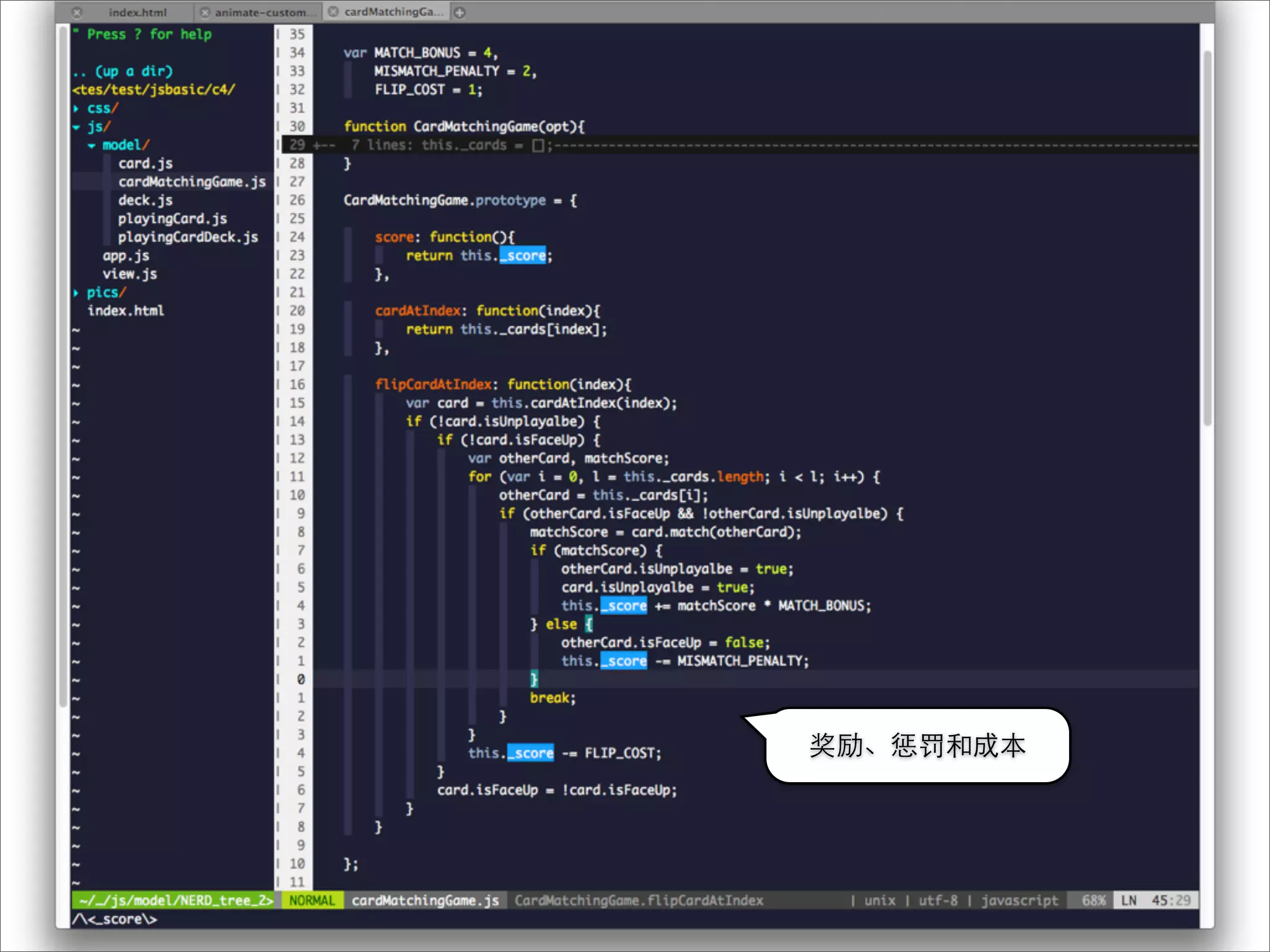Click the break; statement
The image size is (1270, 952).
click(x=553, y=698)
